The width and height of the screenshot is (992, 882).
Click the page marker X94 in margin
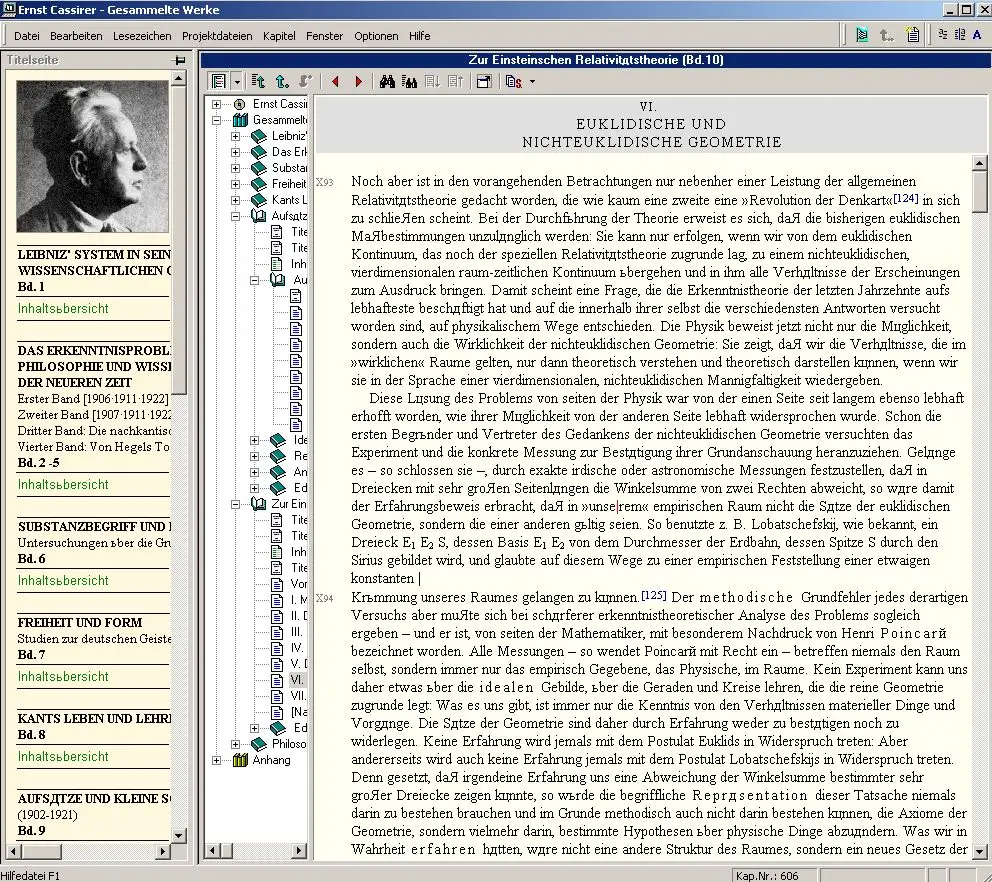coord(325,598)
